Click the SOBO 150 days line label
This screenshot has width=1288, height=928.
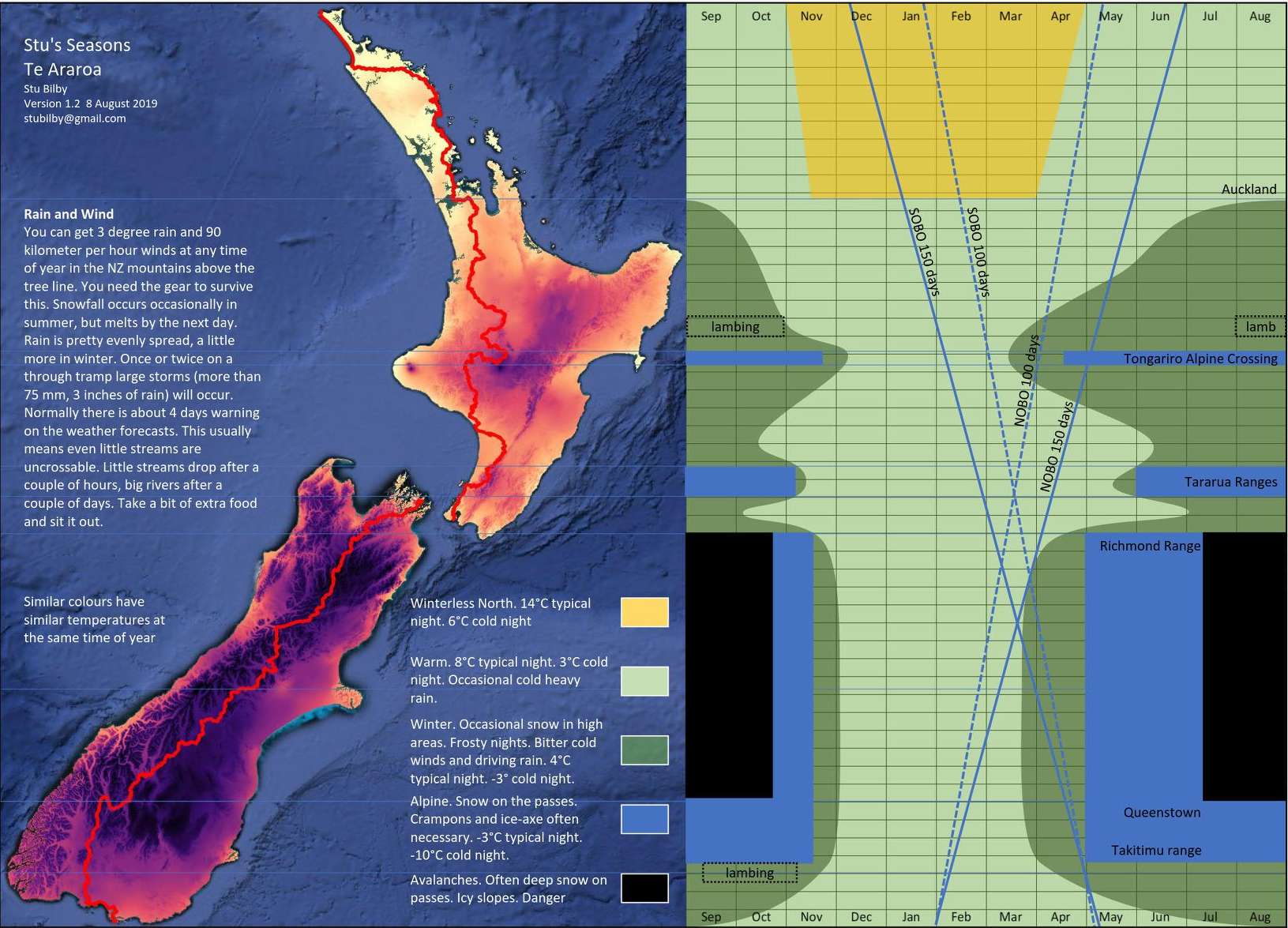coord(924,252)
